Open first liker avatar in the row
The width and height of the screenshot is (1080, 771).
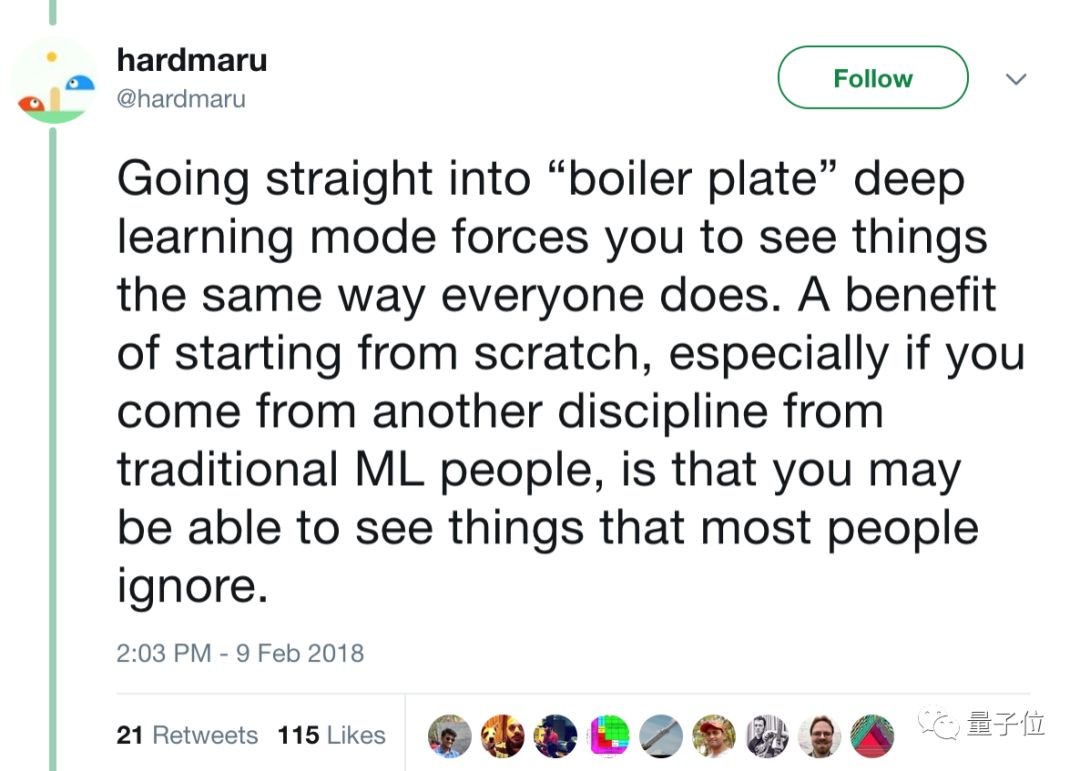point(449,736)
